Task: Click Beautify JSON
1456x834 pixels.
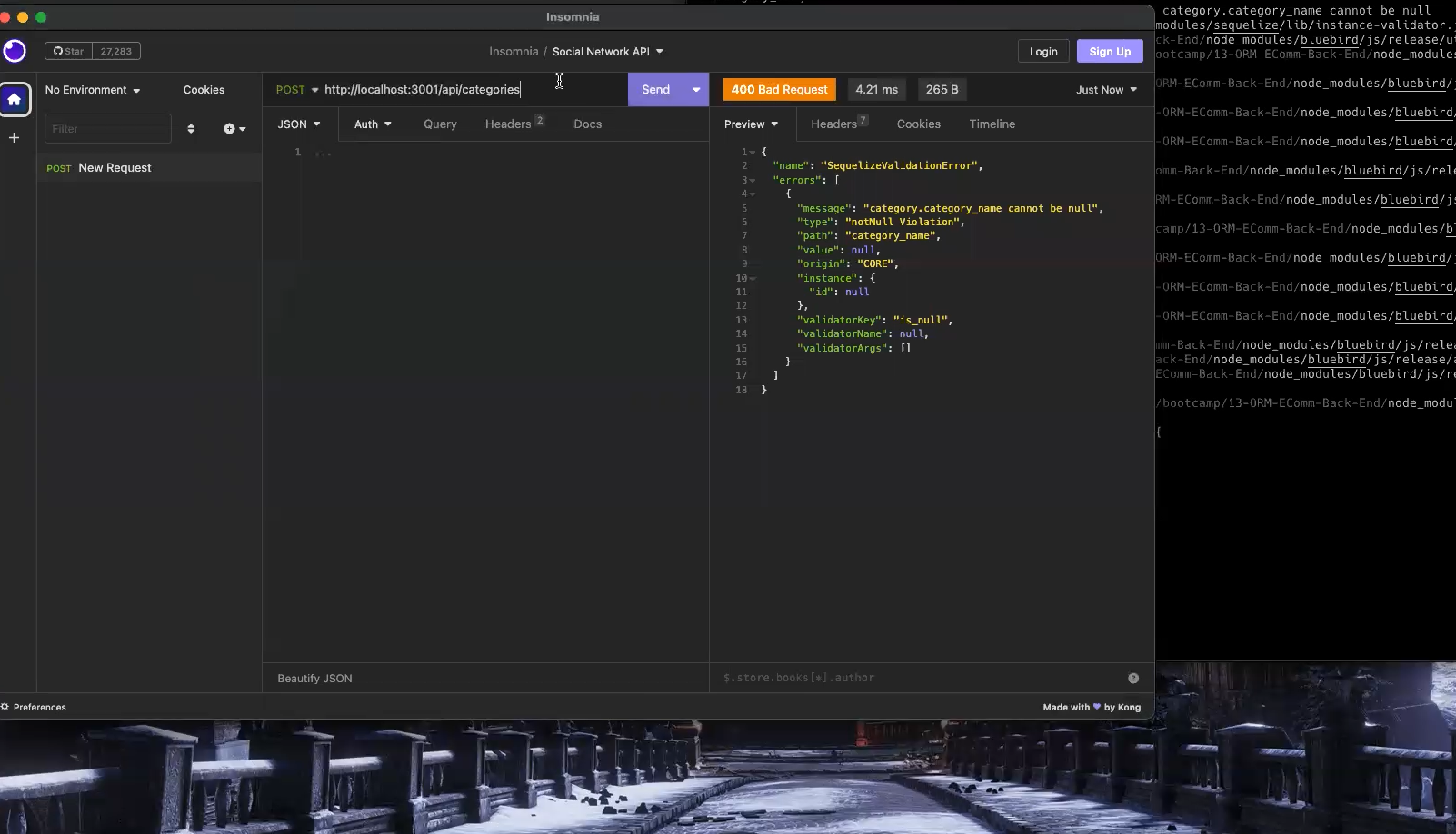Action: [314, 679]
